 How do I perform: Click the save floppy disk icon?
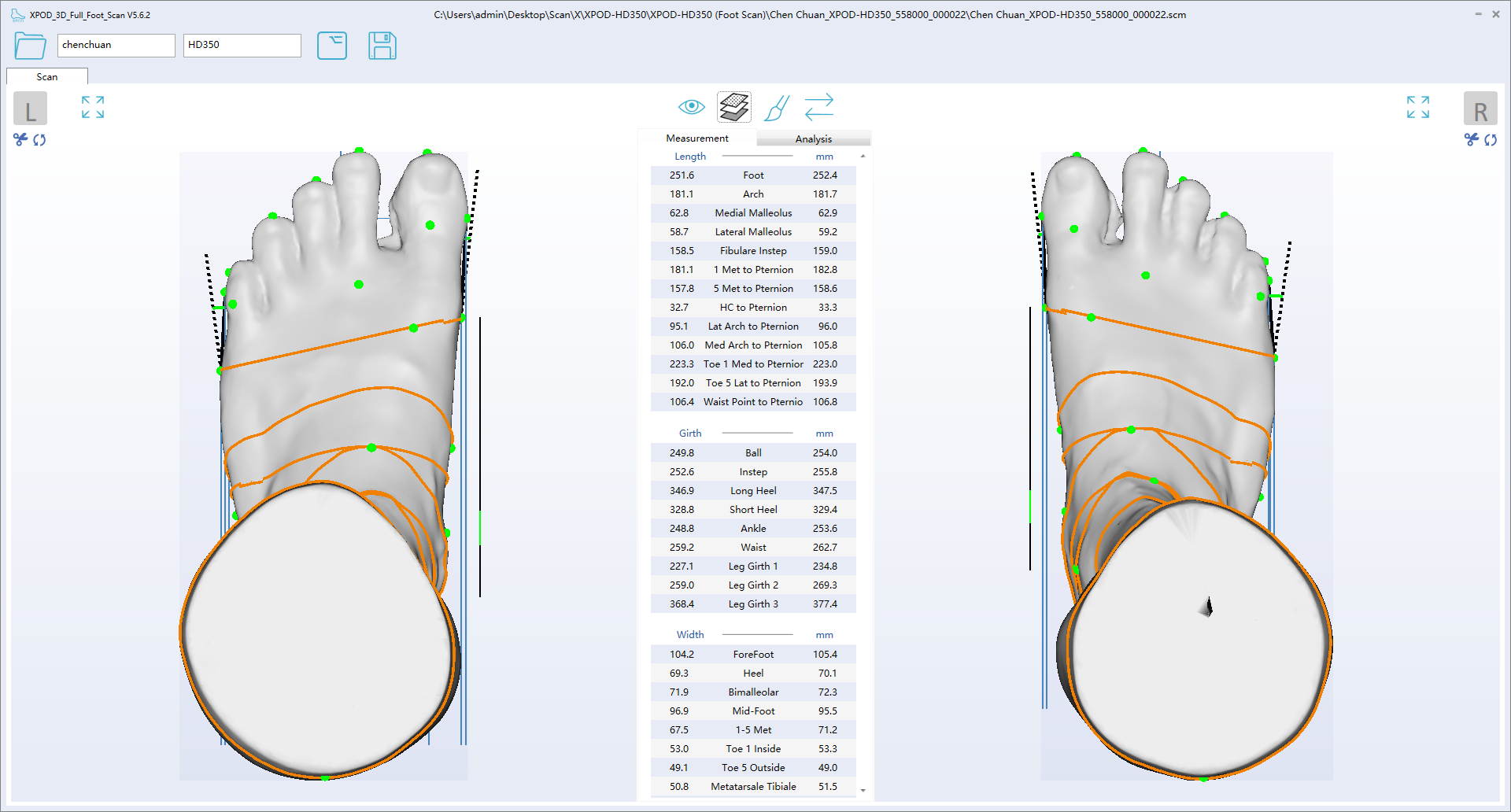(382, 46)
